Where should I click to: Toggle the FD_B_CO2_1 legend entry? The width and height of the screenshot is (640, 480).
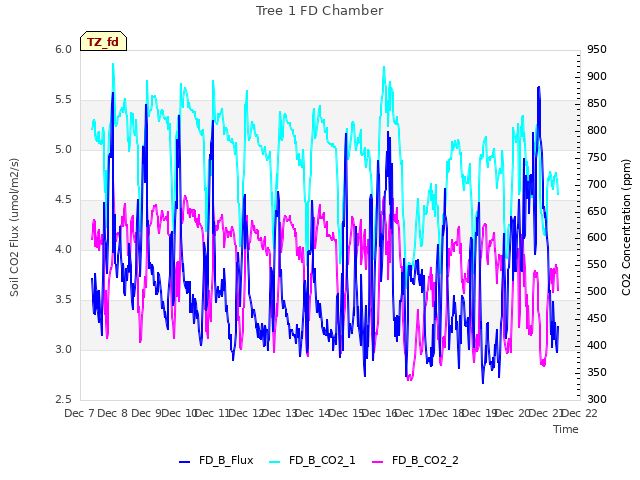312,460
